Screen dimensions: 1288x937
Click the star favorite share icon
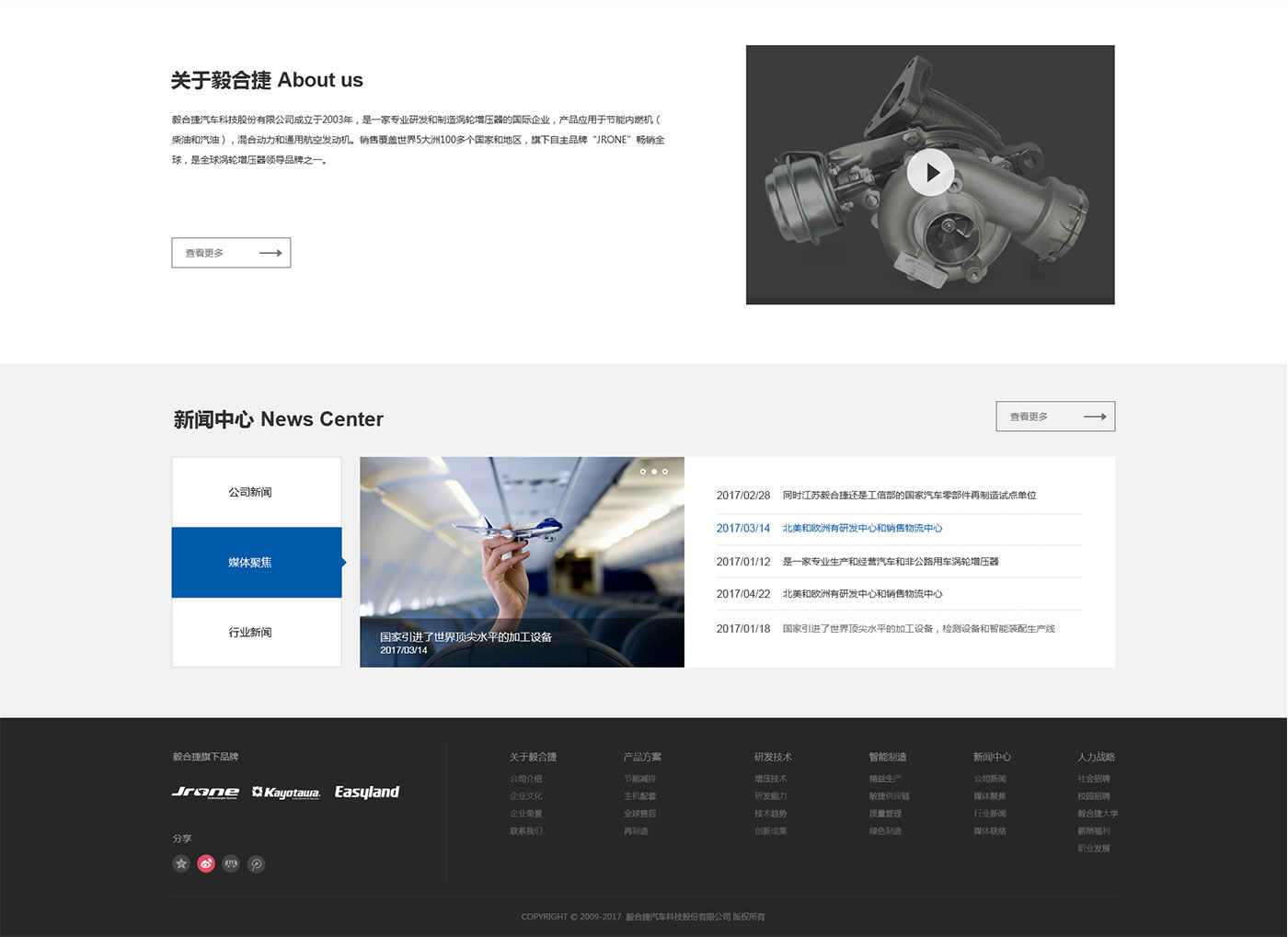[x=181, y=863]
